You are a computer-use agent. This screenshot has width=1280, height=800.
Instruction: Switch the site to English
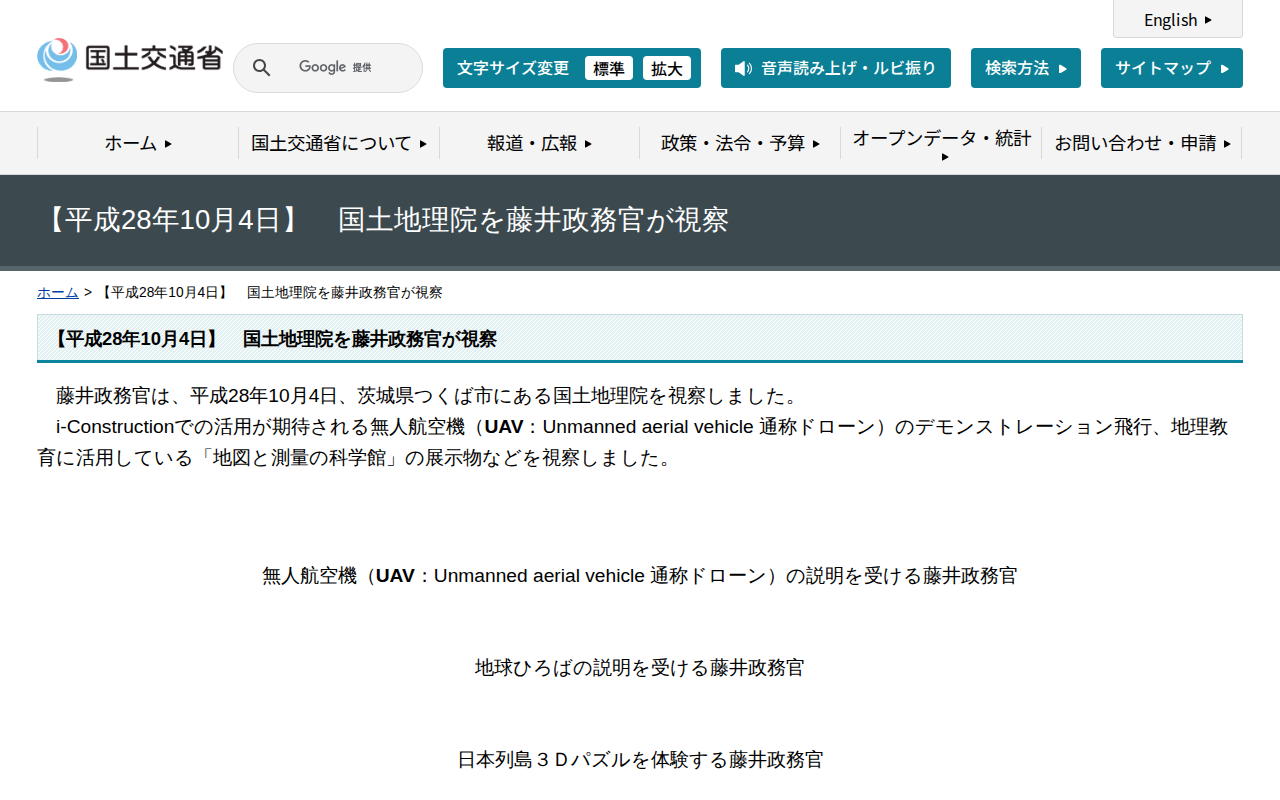(1171, 20)
